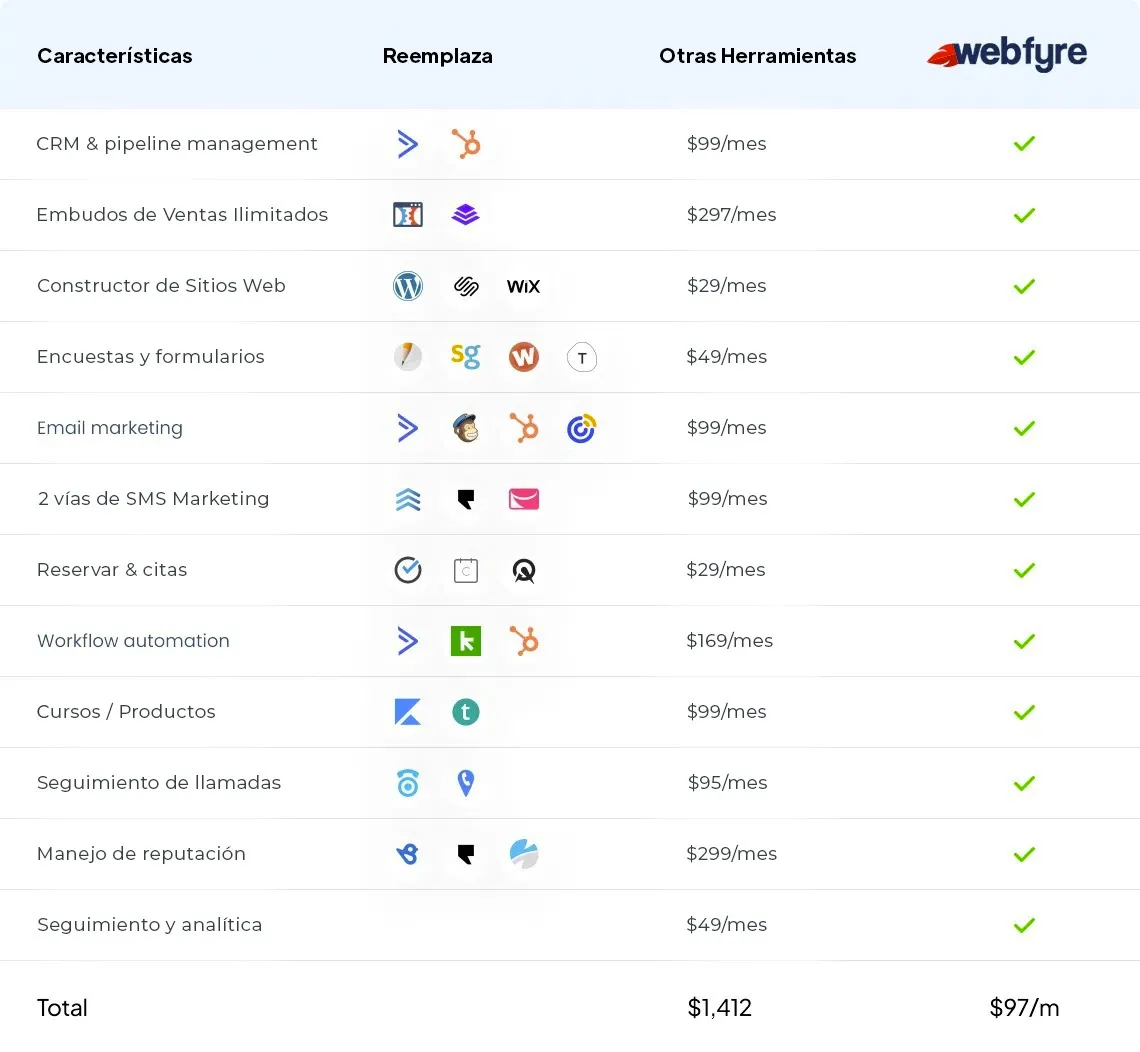
Task: Click the WordPress logo icon
Action: point(408,286)
